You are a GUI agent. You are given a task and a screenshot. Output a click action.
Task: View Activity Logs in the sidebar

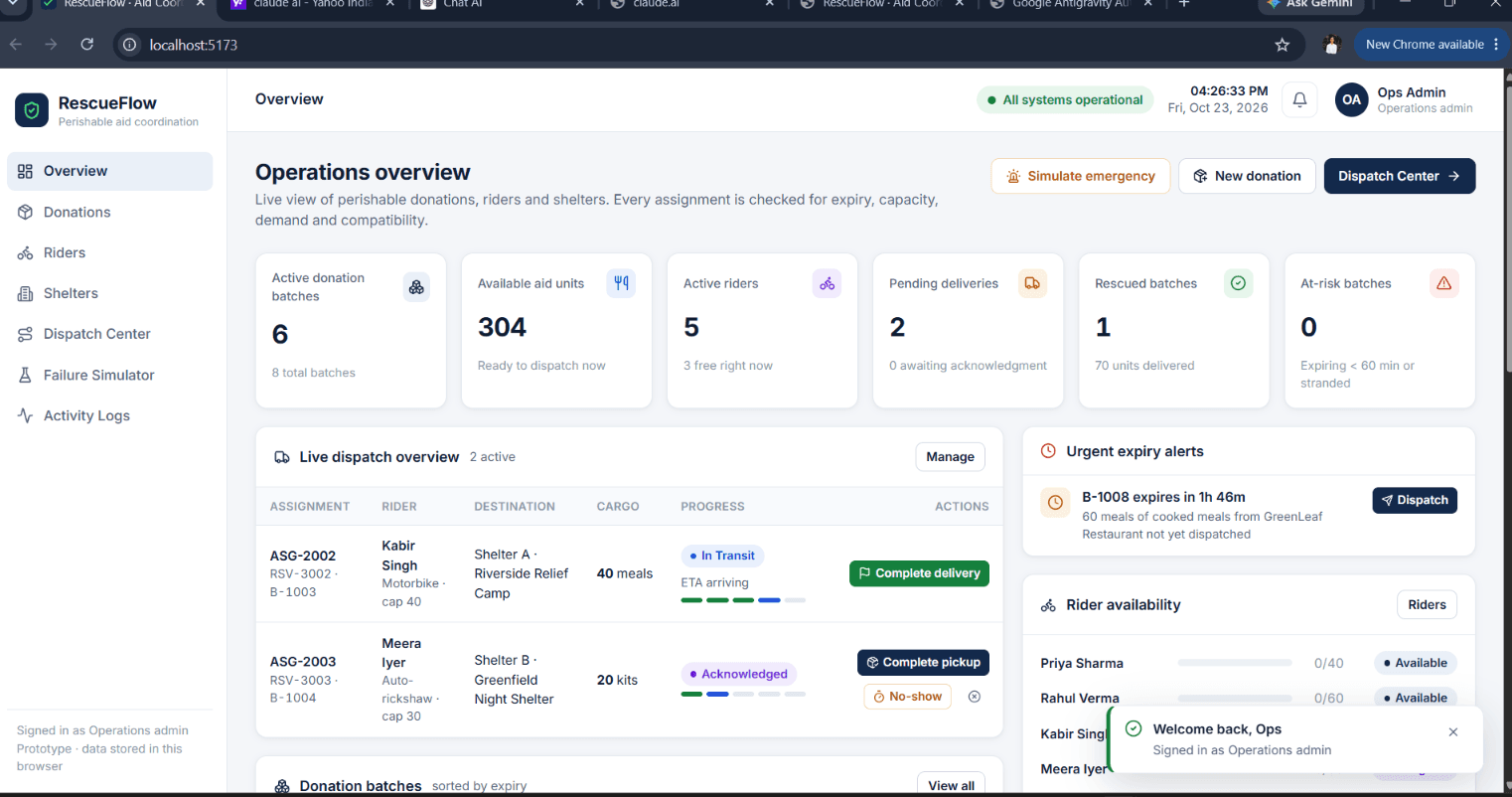click(x=110, y=415)
